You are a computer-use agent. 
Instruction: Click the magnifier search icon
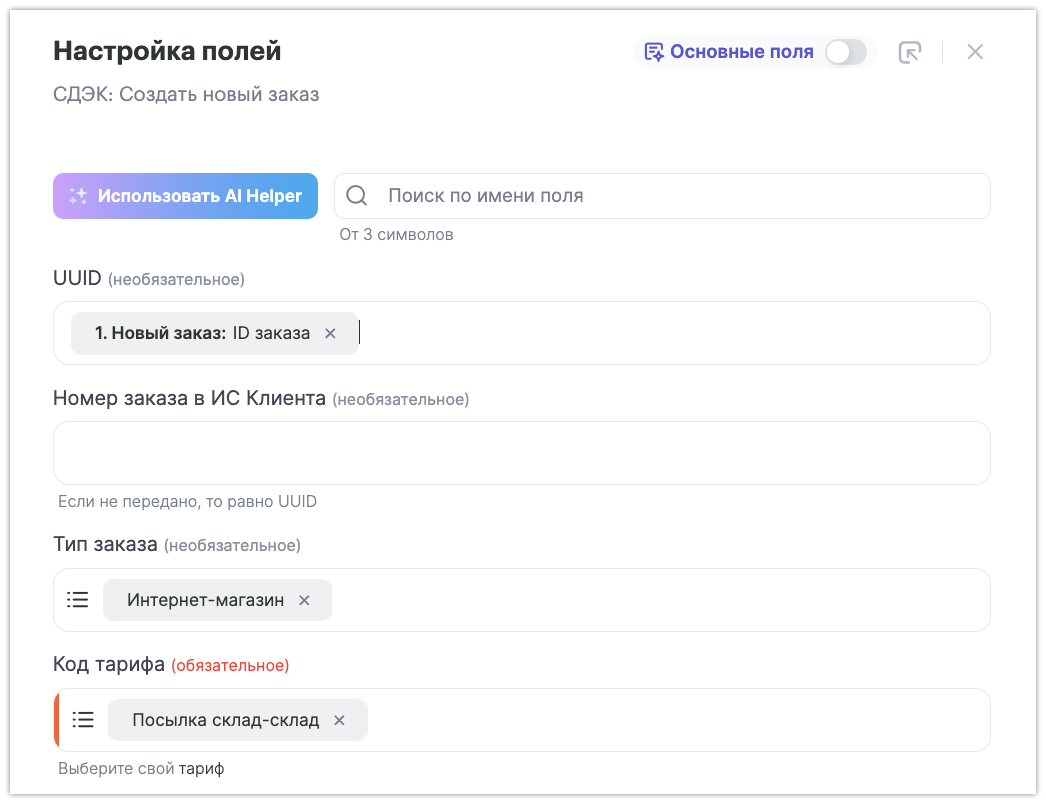tap(357, 196)
